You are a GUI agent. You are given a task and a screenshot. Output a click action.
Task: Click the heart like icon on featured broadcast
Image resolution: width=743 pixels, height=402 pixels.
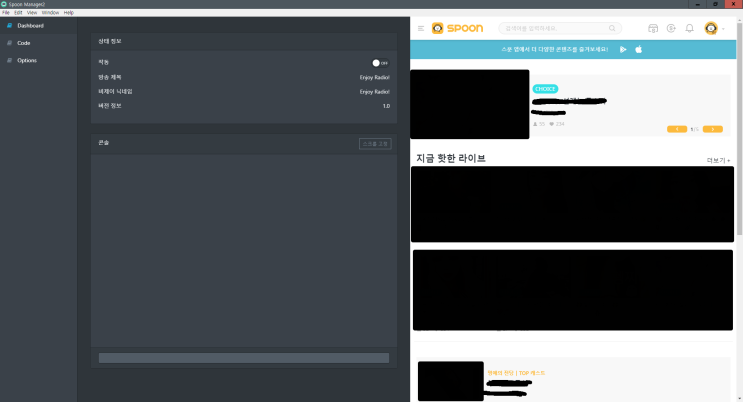[551, 124]
